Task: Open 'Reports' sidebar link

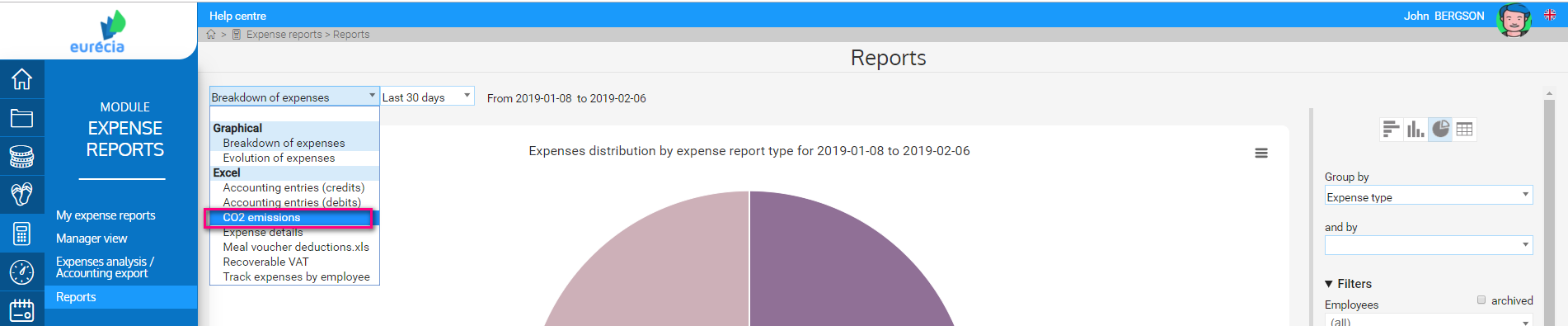Action: (121, 297)
